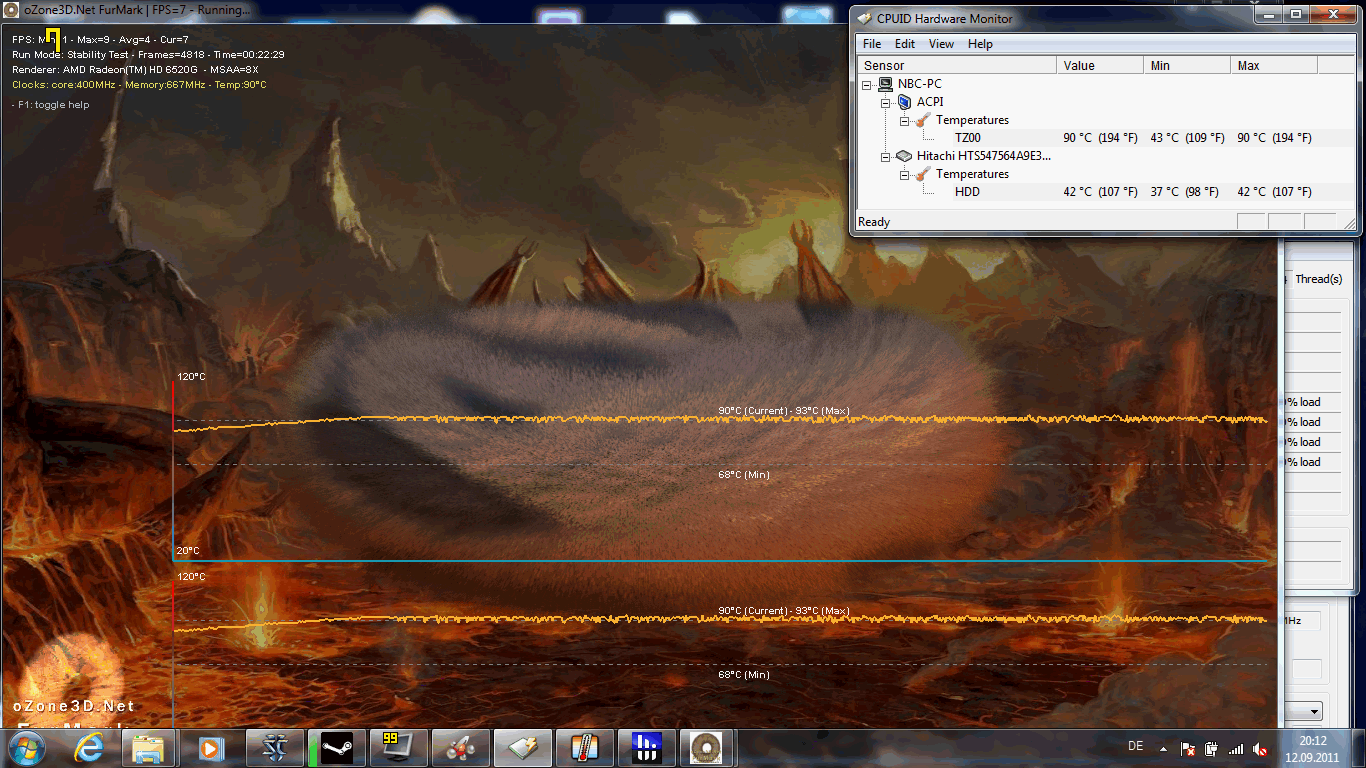Click the ACPI monitor chip icon
This screenshot has height=768, width=1366.
click(x=904, y=102)
